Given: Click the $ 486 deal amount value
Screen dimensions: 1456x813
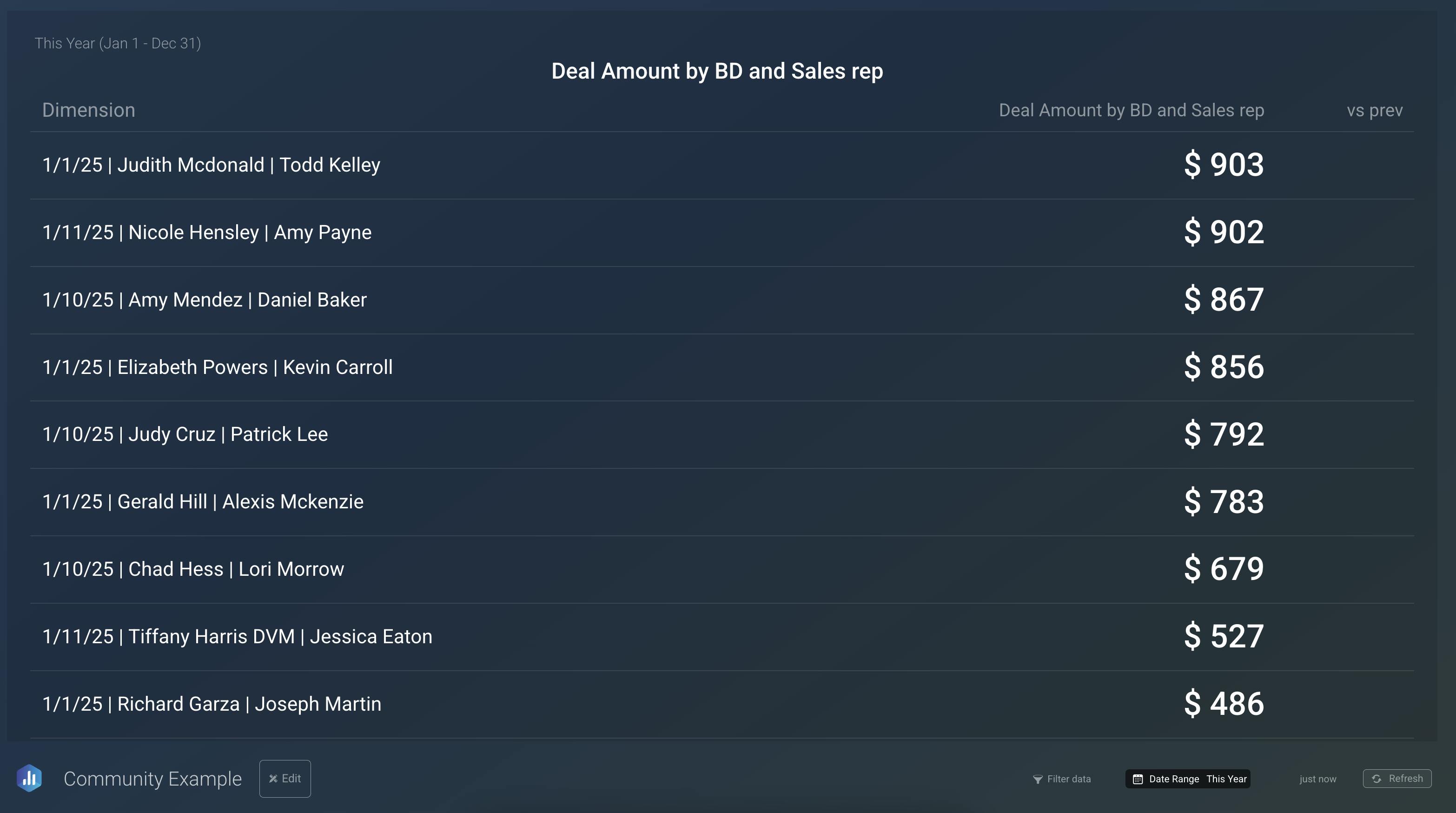Looking at the screenshot, I should 1224,704.
